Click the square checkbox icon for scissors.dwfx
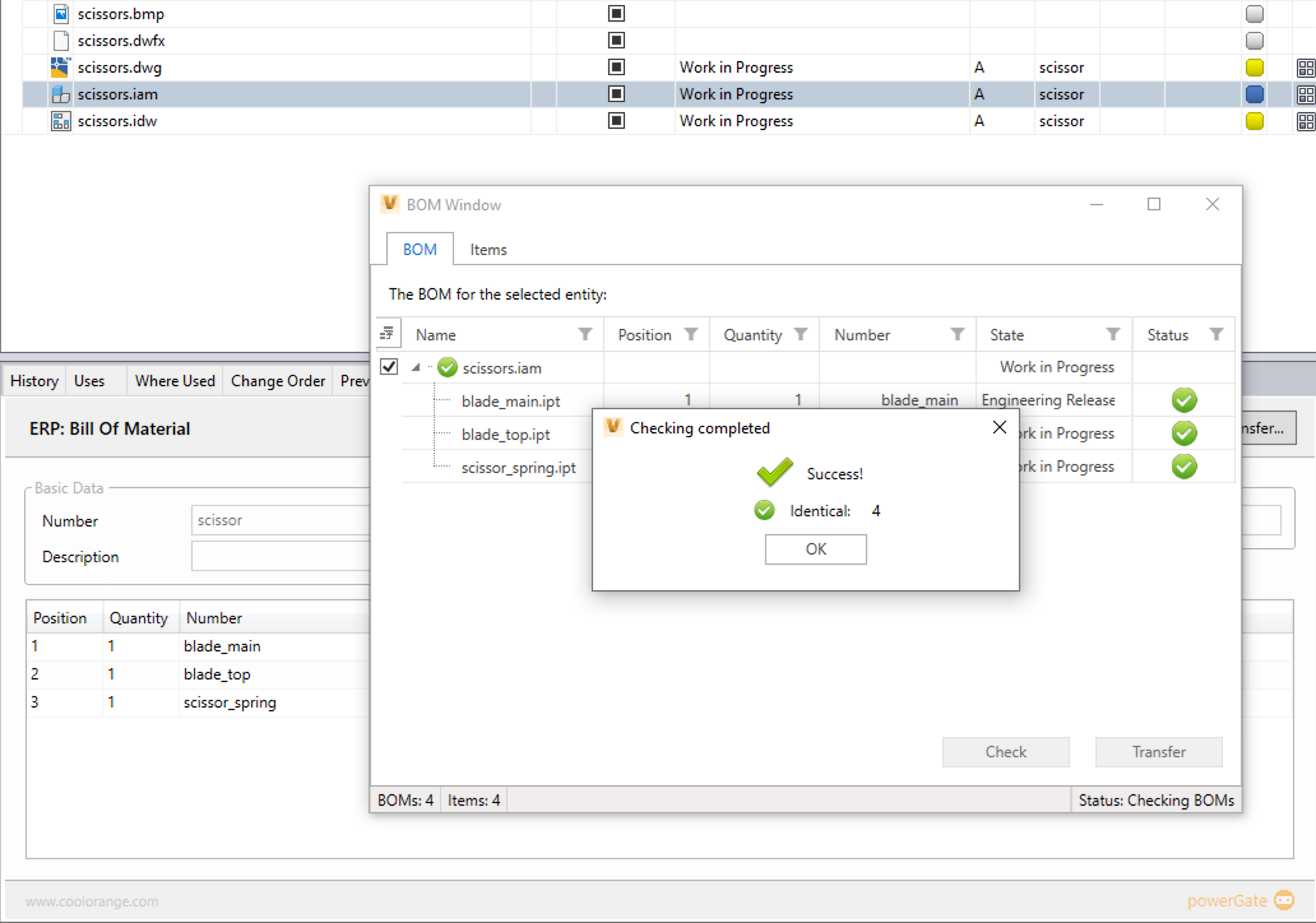This screenshot has width=1316, height=923. coord(616,41)
